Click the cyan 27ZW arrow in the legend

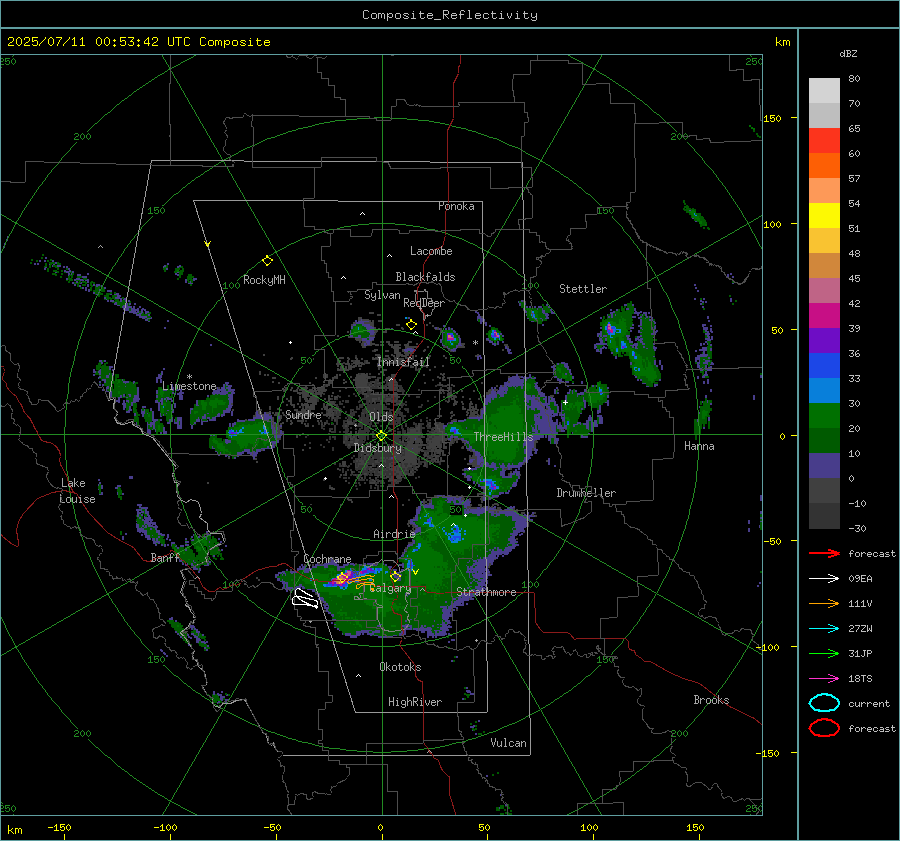pyautogui.click(x=824, y=629)
